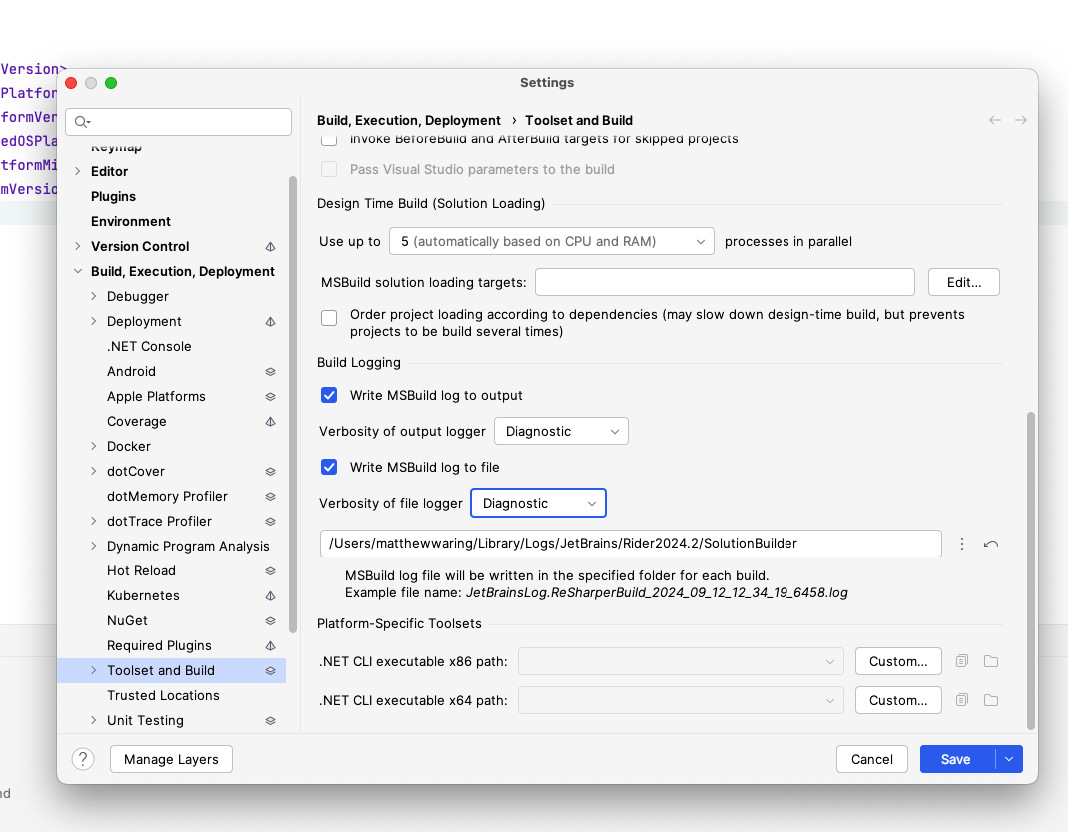Reset log folder path with revert arrow
The image size is (1068, 832).
(x=991, y=544)
